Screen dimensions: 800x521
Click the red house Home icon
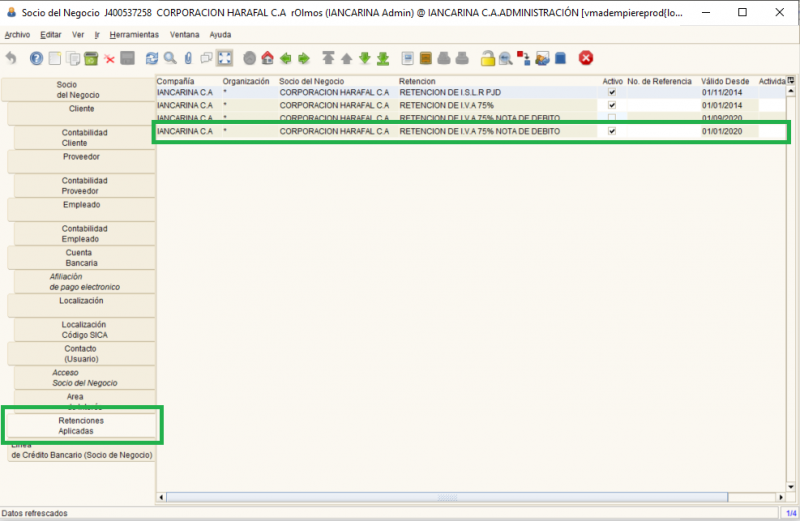(x=267, y=58)
